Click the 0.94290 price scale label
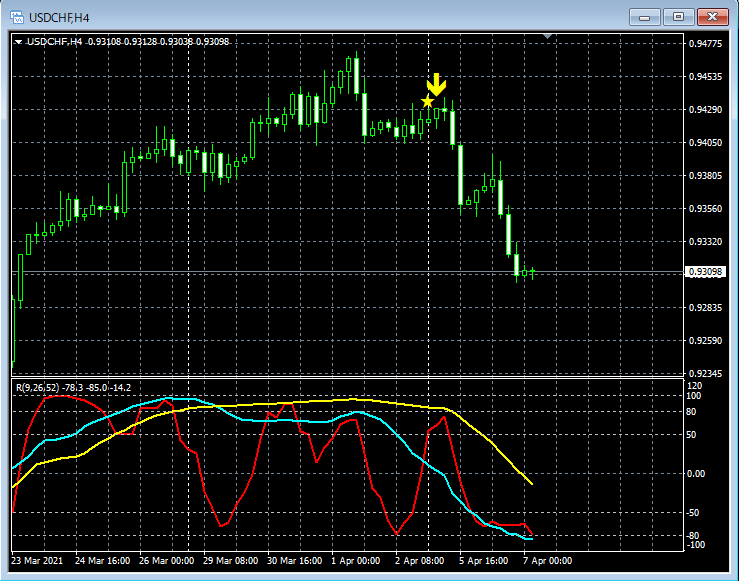The image size is (739, 581). click(x=705, y=110)
